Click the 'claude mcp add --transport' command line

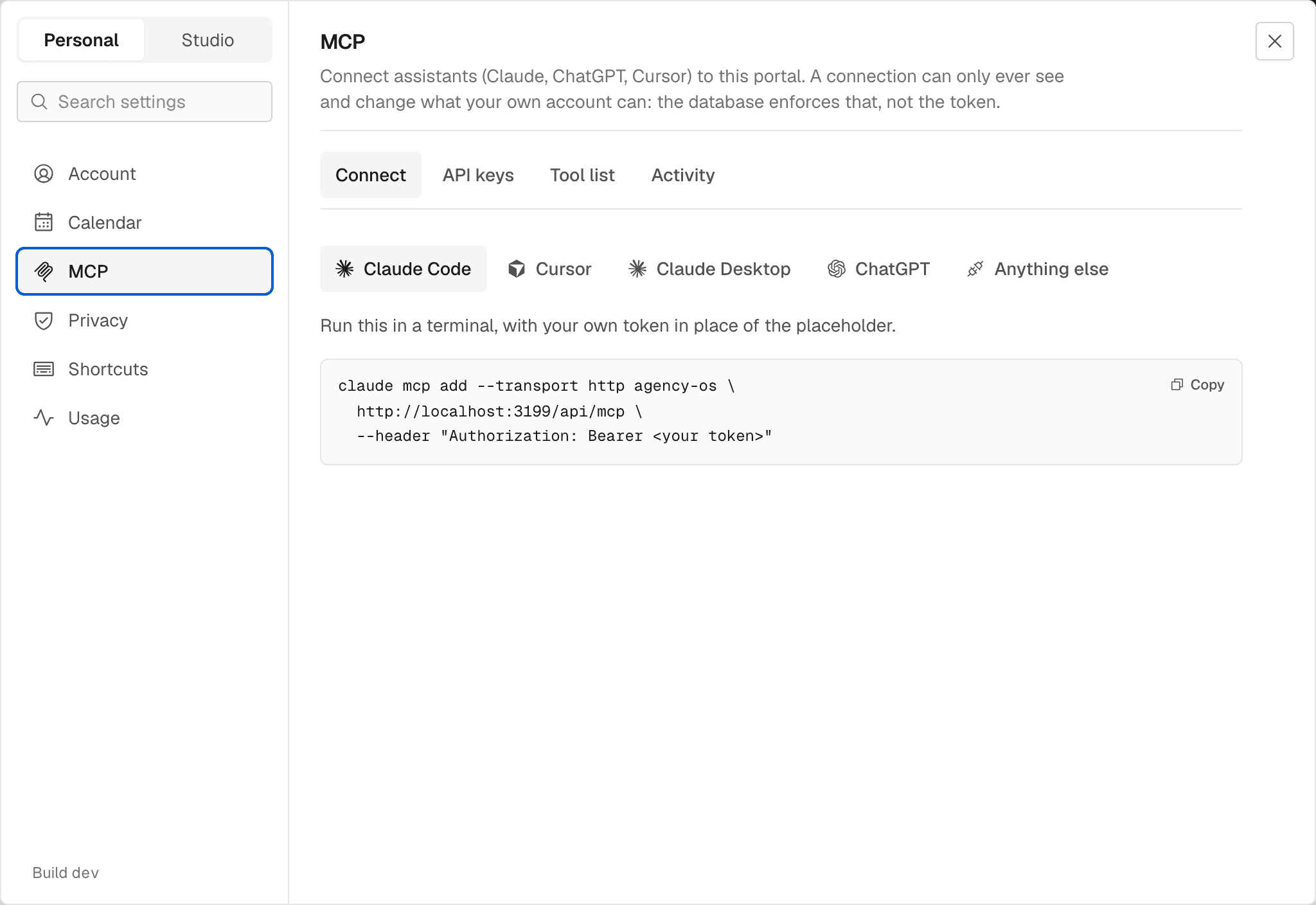click(537, 386)
